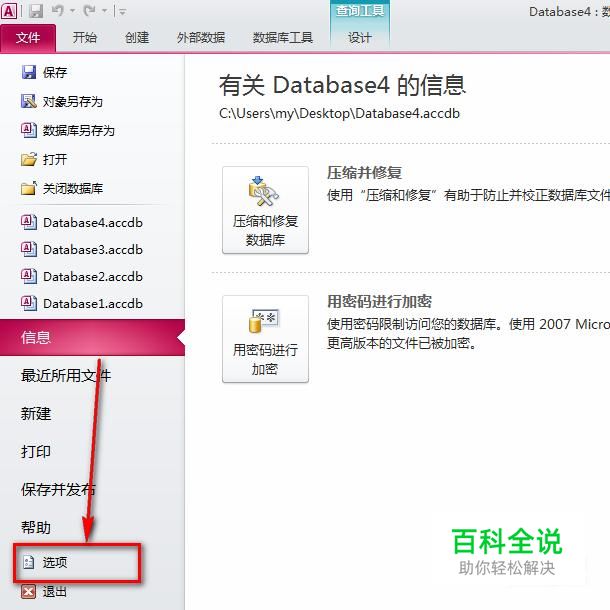Click the save icon in quick access toolbar
This screenshot has width=610, height=610.
click(36, 11)
